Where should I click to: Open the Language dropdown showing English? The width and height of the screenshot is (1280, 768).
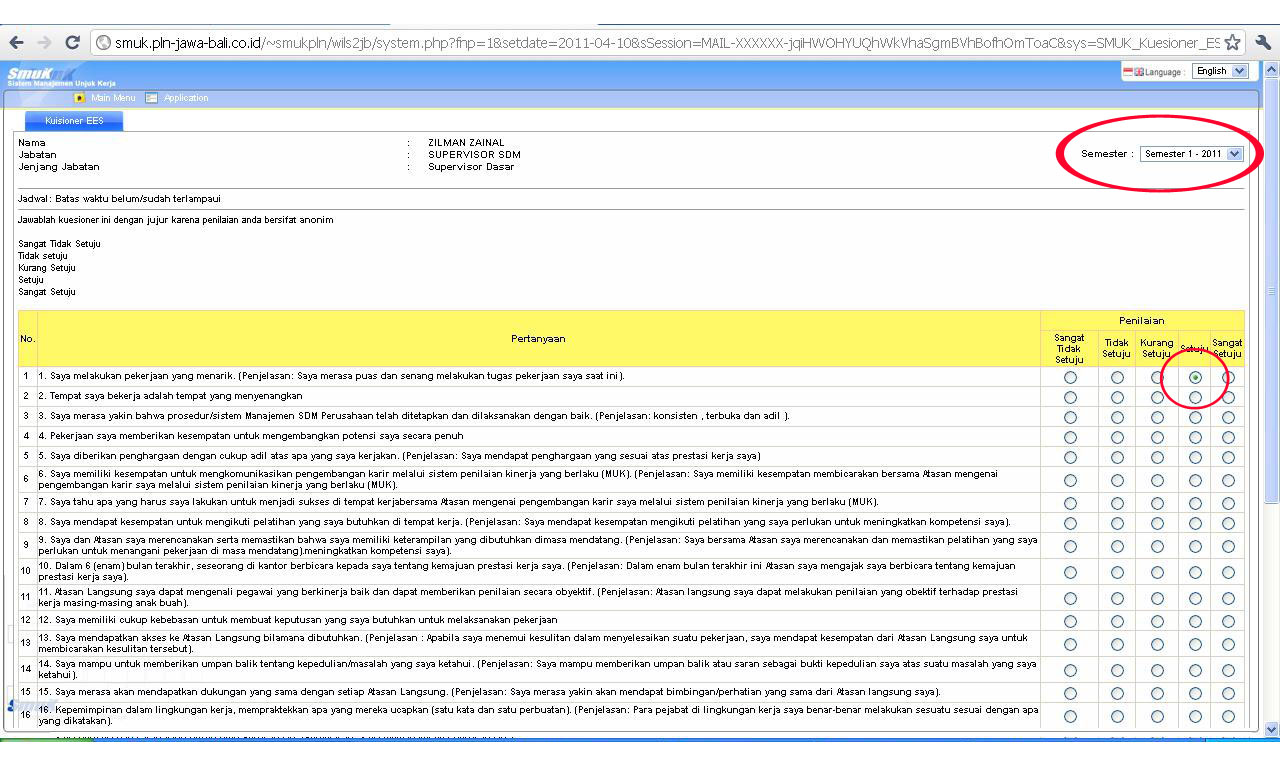click(x=1220, y=71)
